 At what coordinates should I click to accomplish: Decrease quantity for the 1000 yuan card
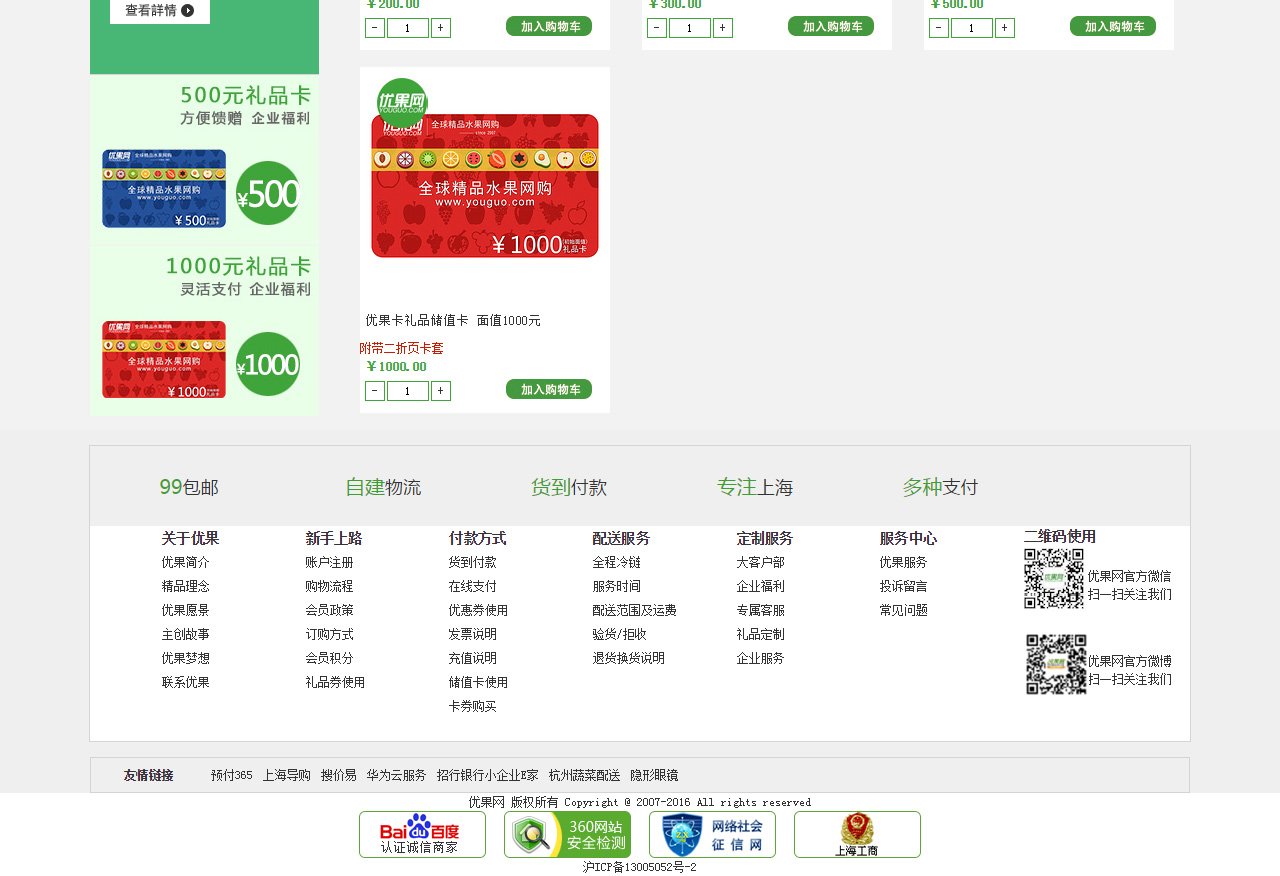pos(375,391)
